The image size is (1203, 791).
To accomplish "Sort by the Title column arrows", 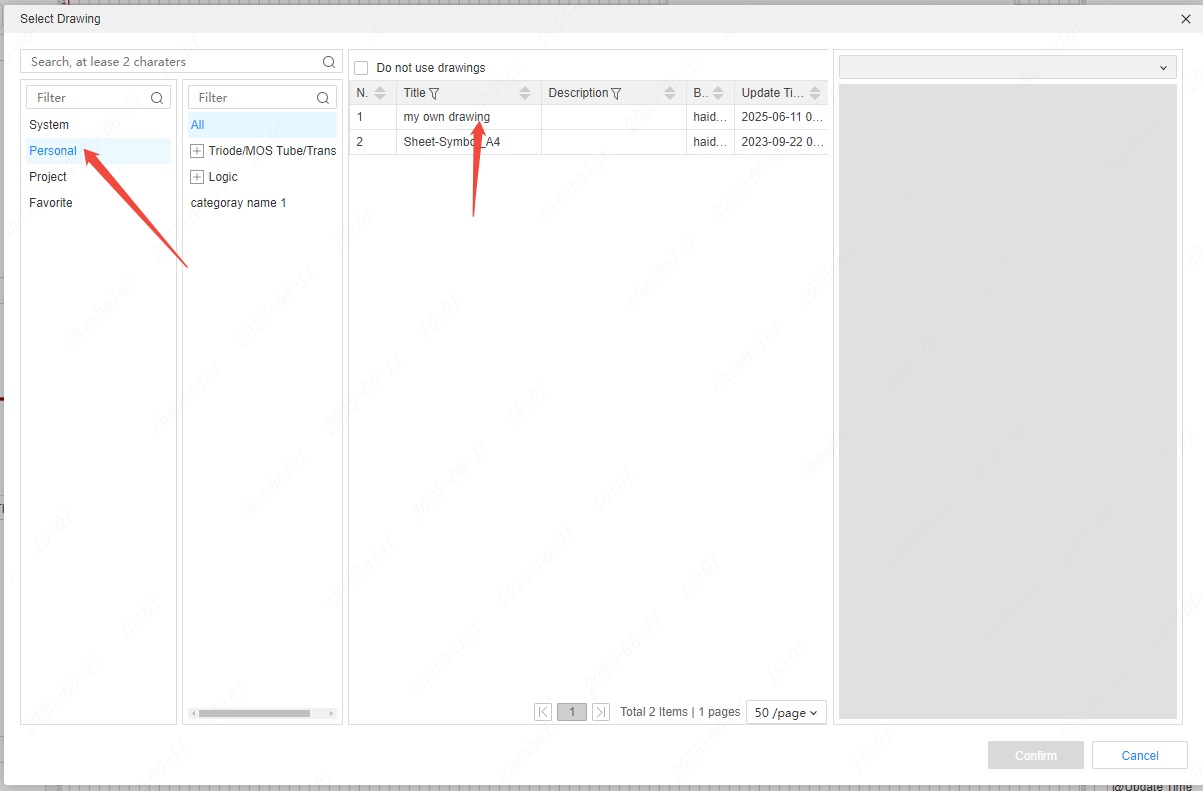I will 525,93.
